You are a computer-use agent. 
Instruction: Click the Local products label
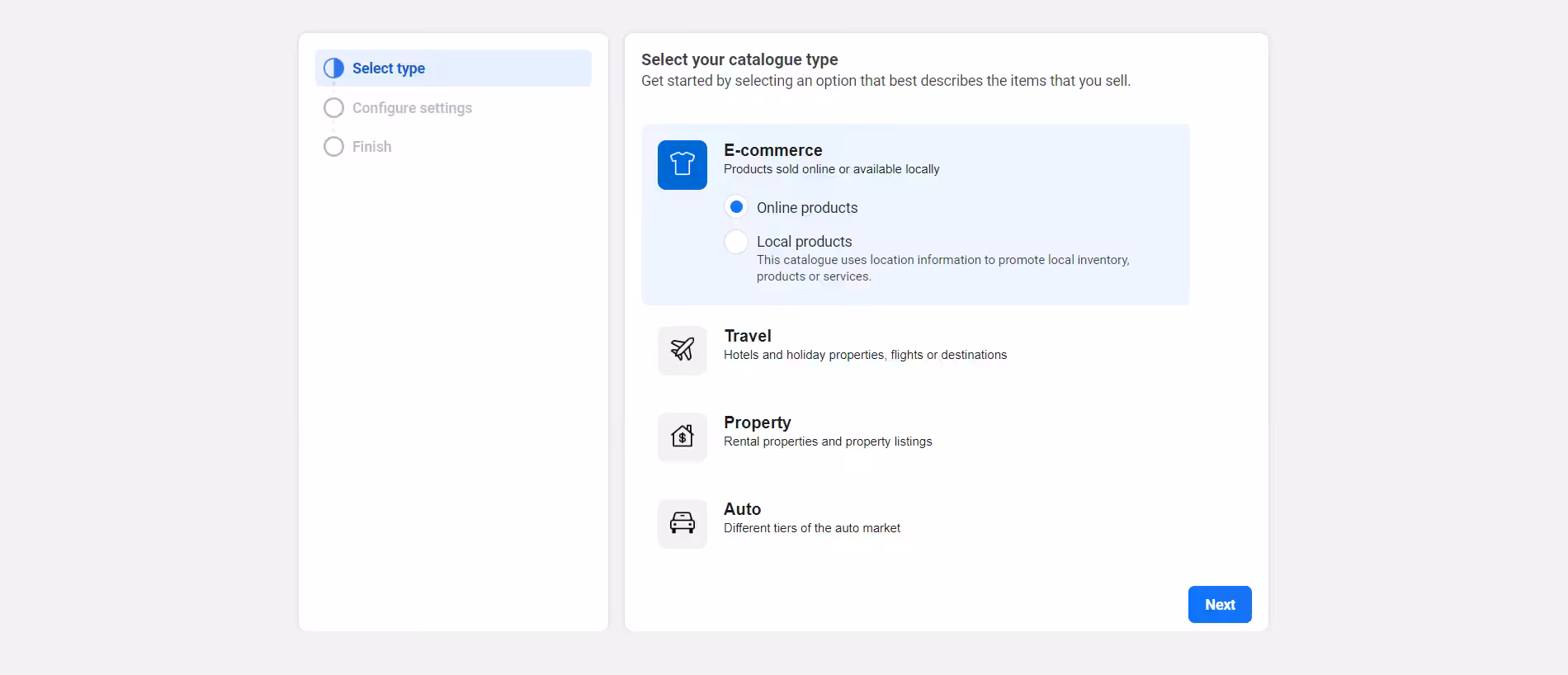coord(805,242)
